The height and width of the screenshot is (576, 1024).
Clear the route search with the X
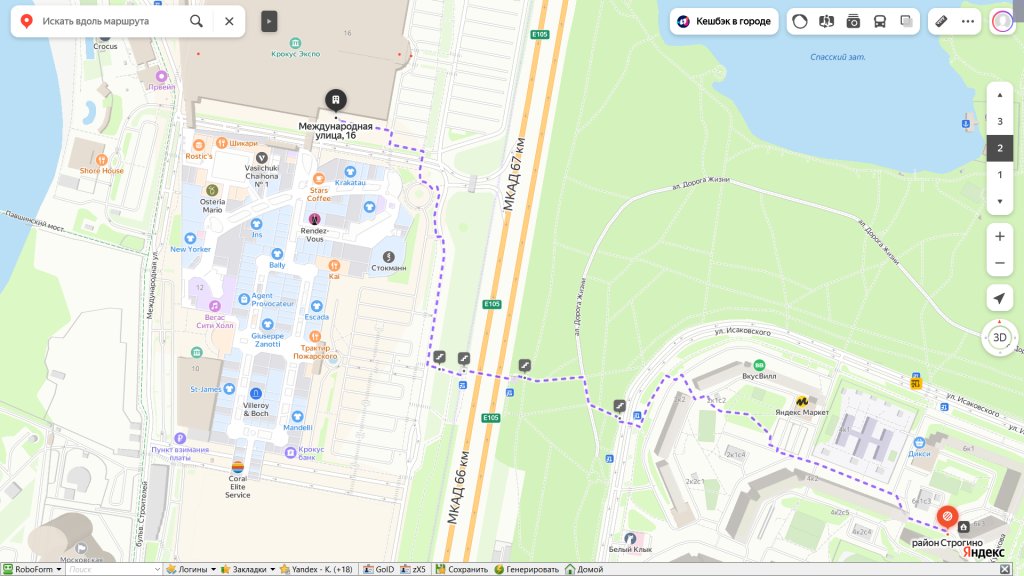[x=229, y=21]
